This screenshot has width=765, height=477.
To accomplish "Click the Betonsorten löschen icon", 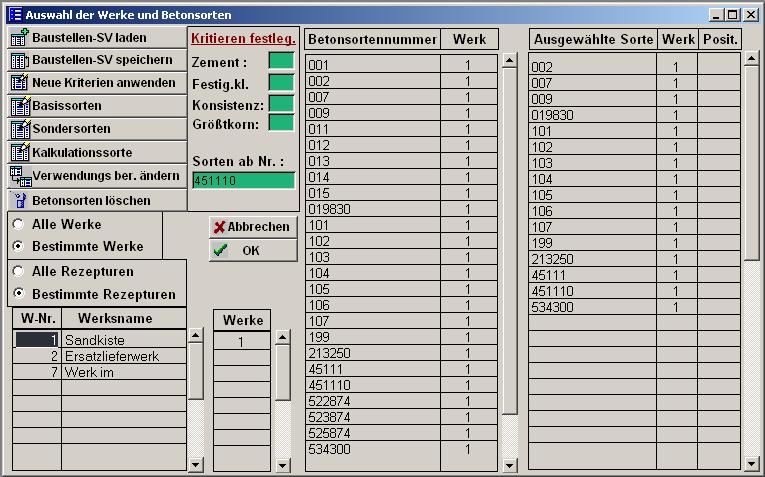I will [20, 200].
